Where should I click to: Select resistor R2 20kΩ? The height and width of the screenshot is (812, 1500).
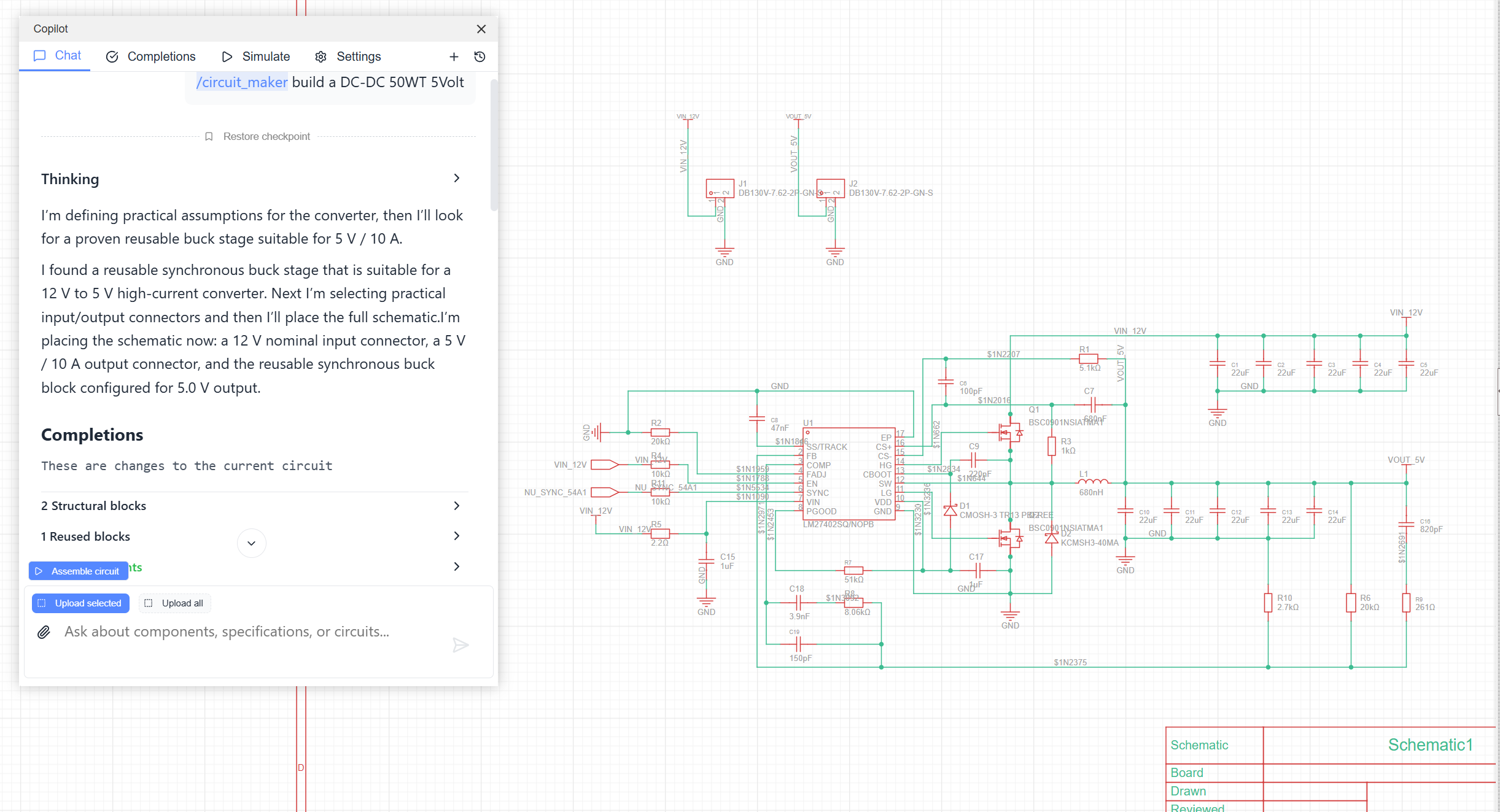point(660,432)
